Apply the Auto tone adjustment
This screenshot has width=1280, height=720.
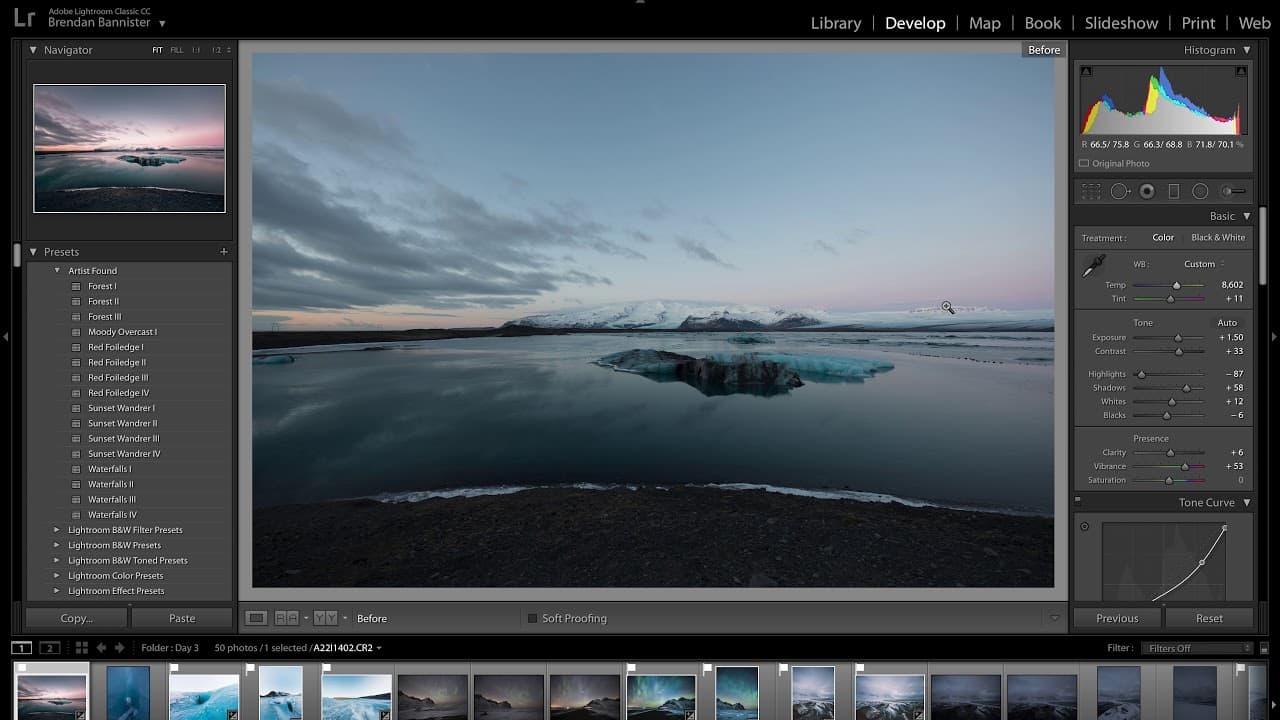click(x=1228, y=322)
